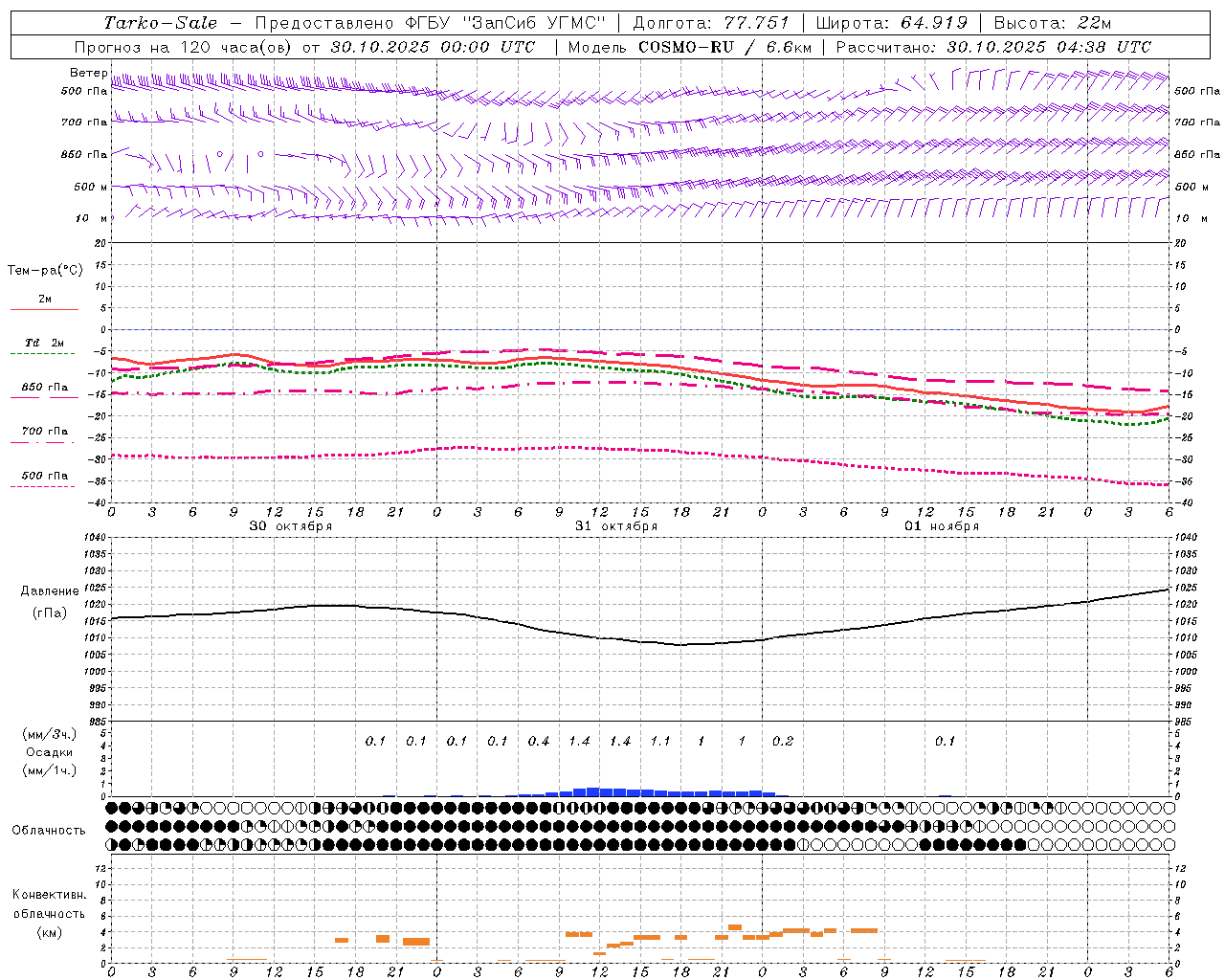Click the 30 октября date label
This screenshot has width=1225, height=980.
pos(291,526)
